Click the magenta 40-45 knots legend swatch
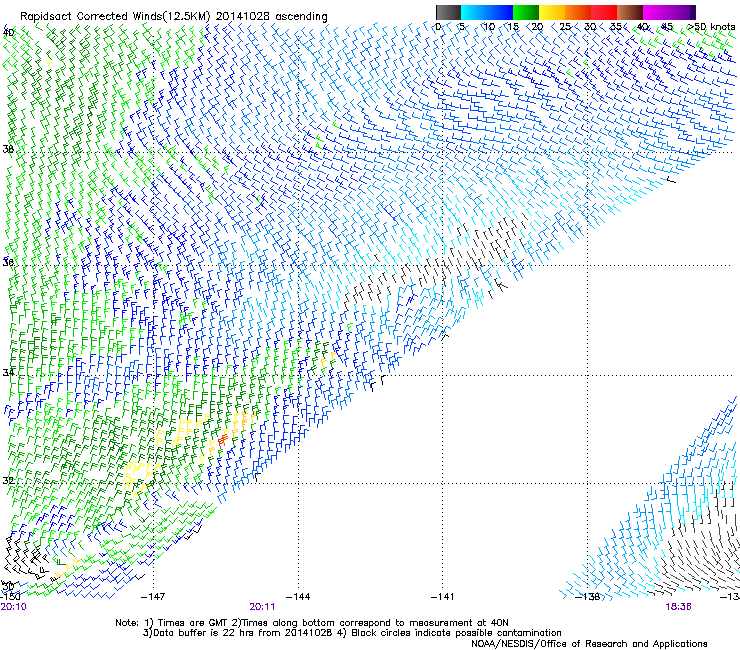Screen dimensions: 740x650 tap(656, 12)
